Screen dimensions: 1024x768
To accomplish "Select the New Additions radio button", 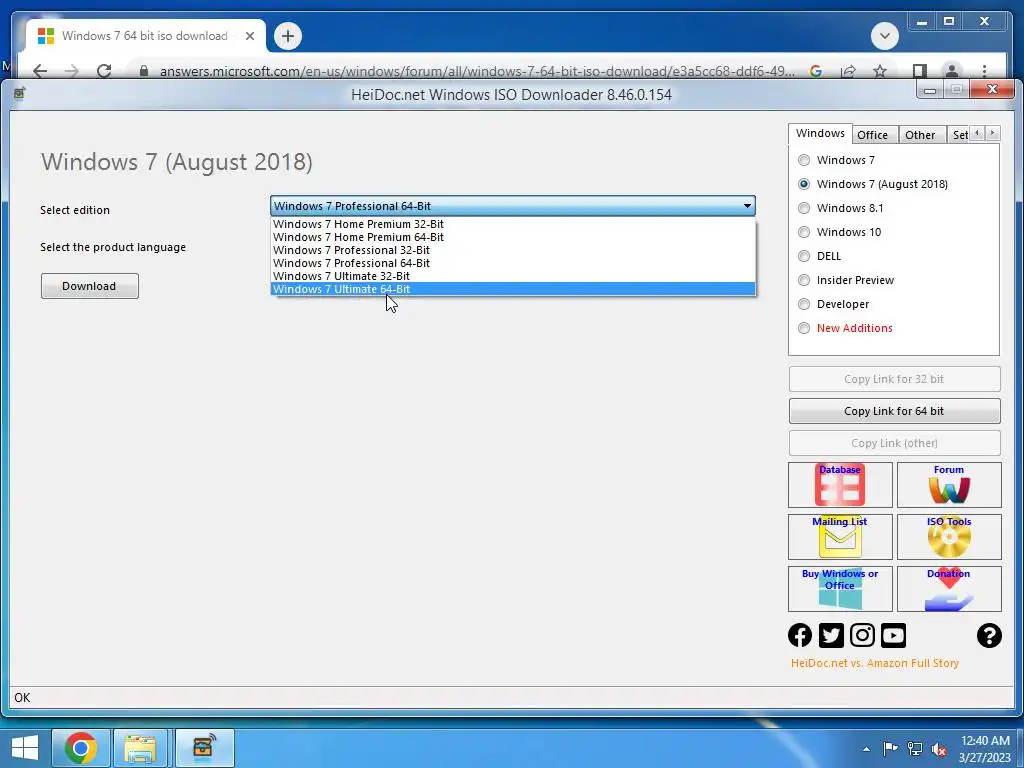I will tap(804, 328).
